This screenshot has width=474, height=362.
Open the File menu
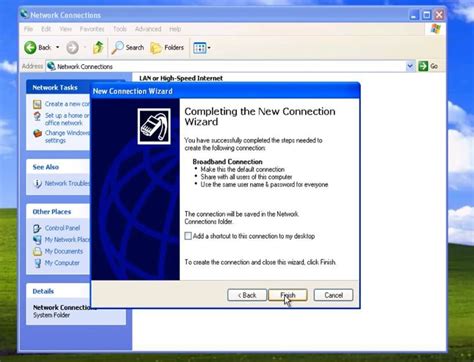tap(28, 29)
